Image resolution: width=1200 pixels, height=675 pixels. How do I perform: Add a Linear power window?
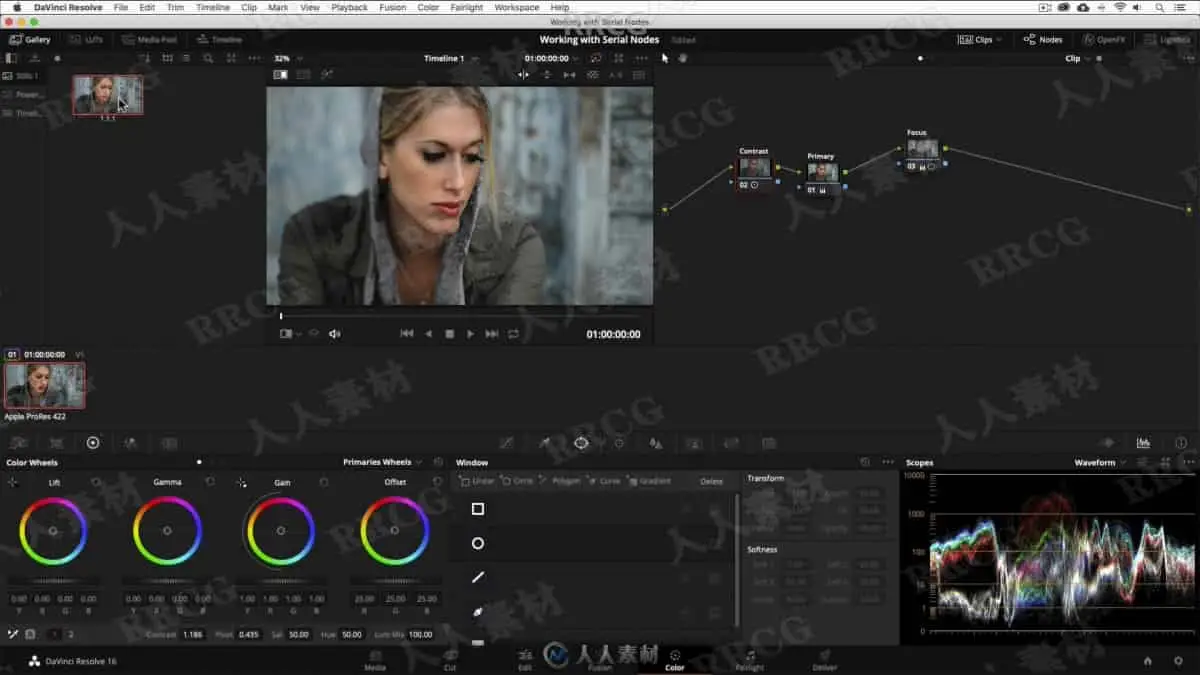click(x=479, y=481)
